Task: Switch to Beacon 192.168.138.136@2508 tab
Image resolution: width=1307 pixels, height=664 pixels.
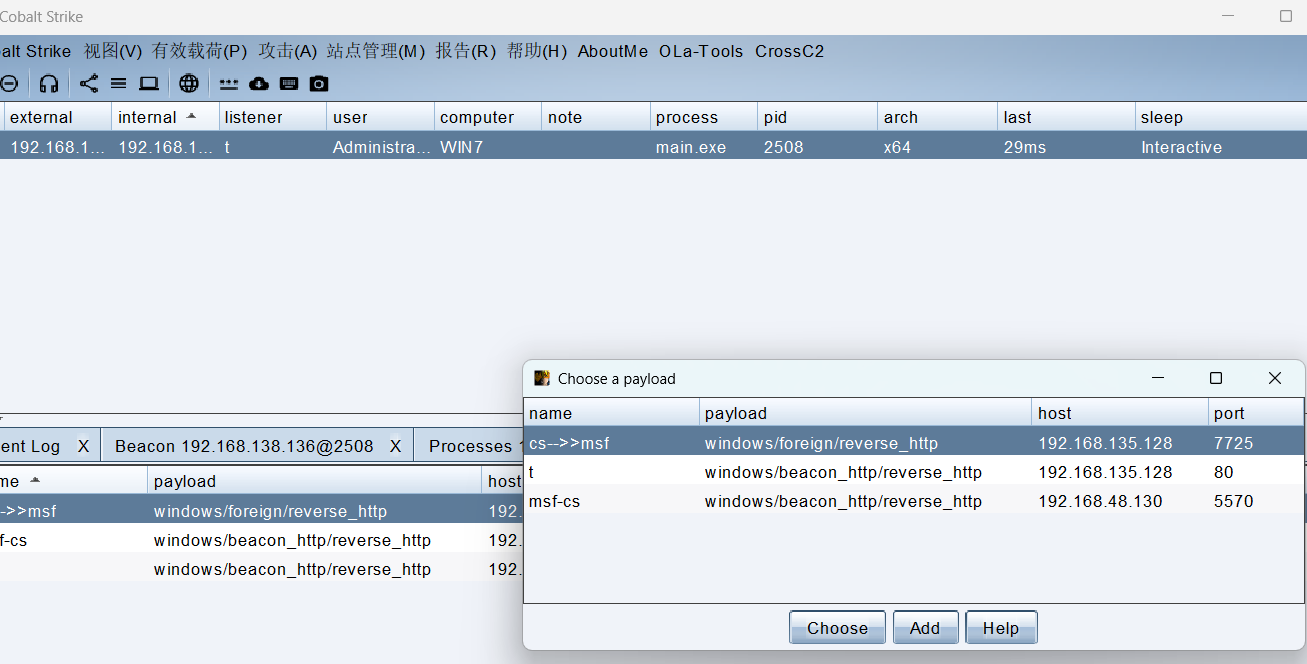Action: [x=244, y=446]
